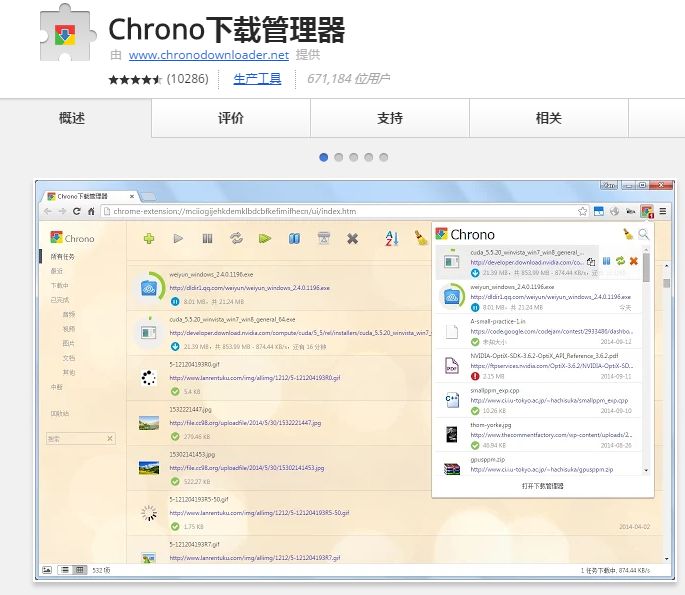Image resolution: width=685 pixels, height=595 pixels.
Task: Click the green Start All icon
Action: pyautogui.click(x=265, y=239)
